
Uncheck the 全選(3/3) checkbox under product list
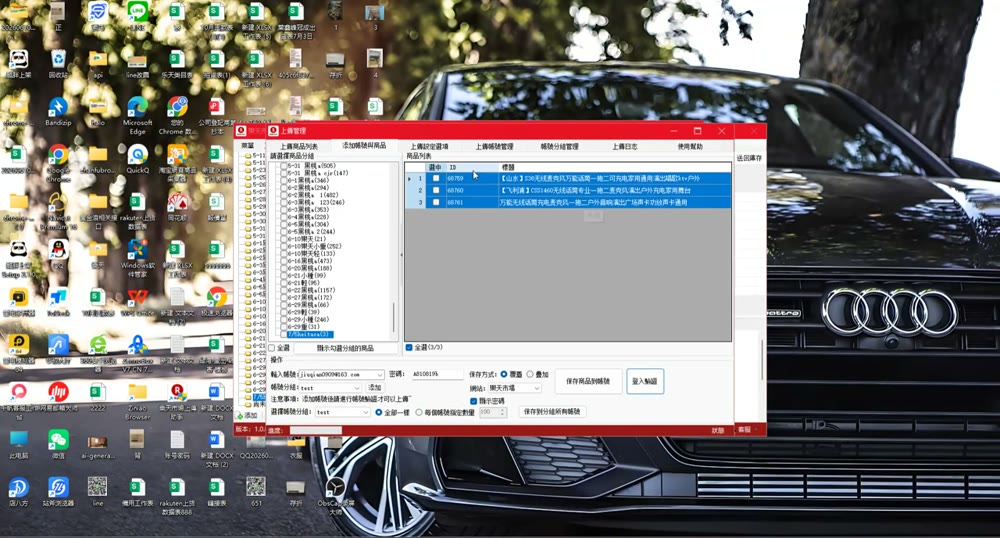tap(409, 347)
